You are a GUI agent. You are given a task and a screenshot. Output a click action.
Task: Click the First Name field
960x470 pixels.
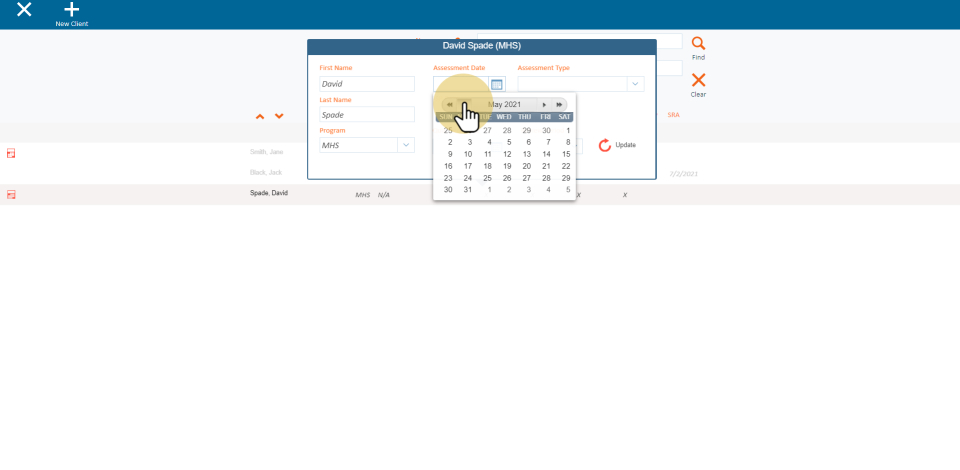tap(366, 84)
